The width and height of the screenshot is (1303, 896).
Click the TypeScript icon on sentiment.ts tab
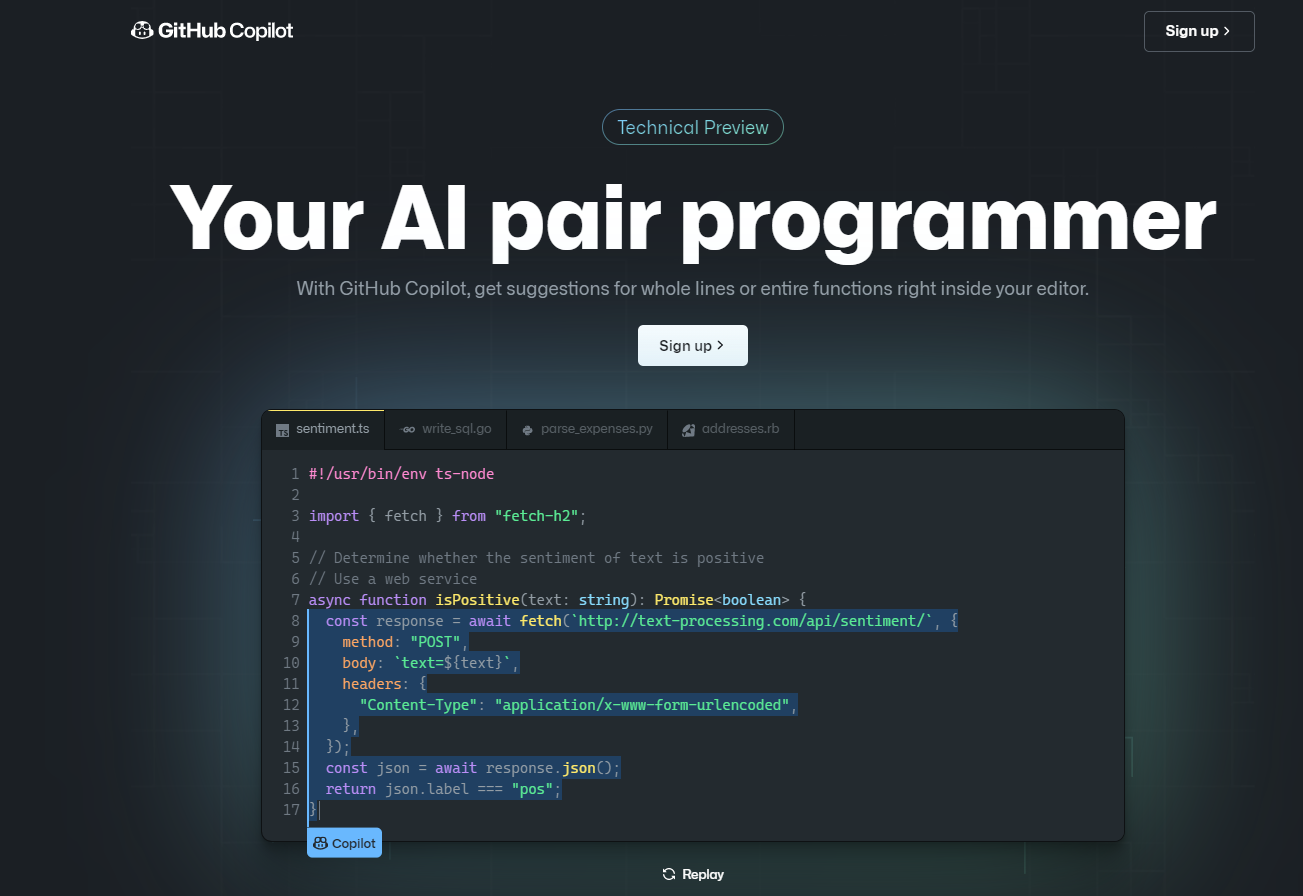(283, 430)
